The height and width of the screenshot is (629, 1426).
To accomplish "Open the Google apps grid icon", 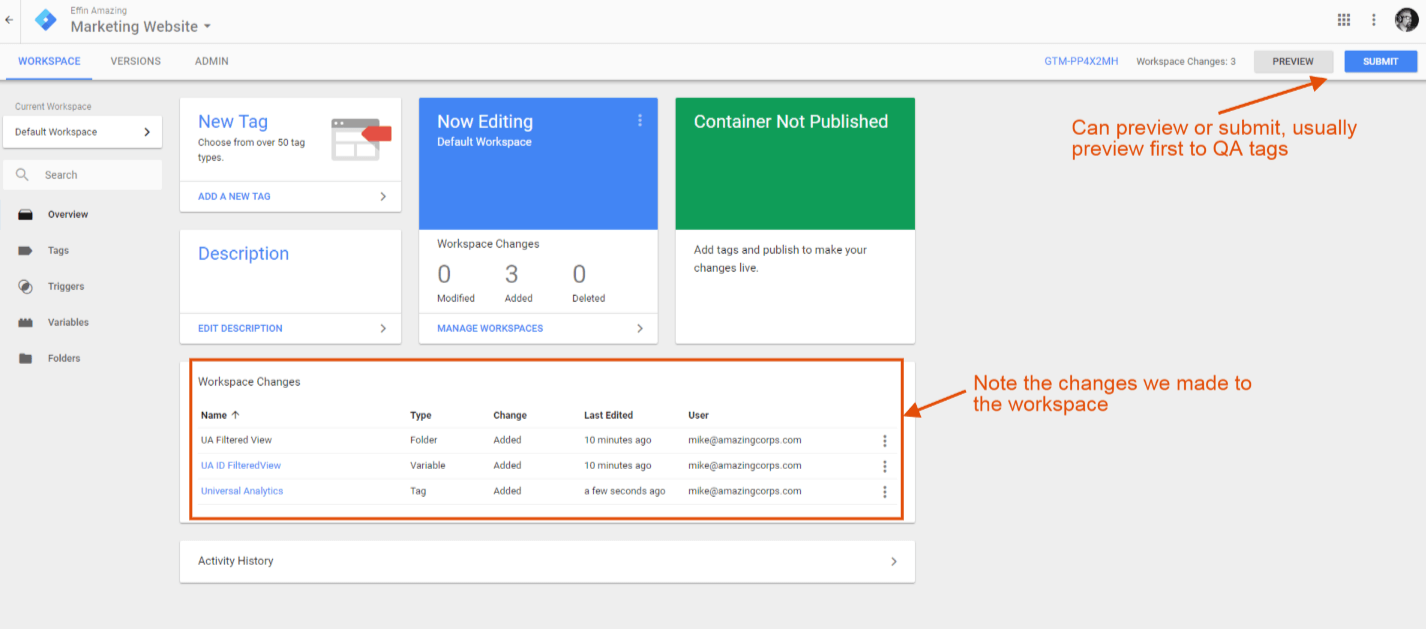I will tap(1343, 19).
